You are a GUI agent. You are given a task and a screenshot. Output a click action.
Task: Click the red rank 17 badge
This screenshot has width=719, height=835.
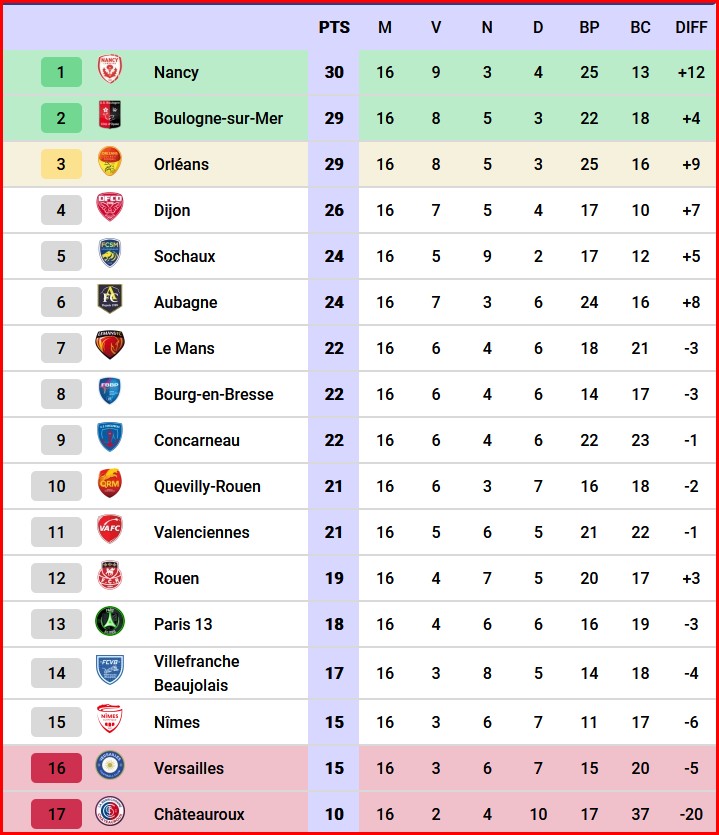[x=57, y=814]
